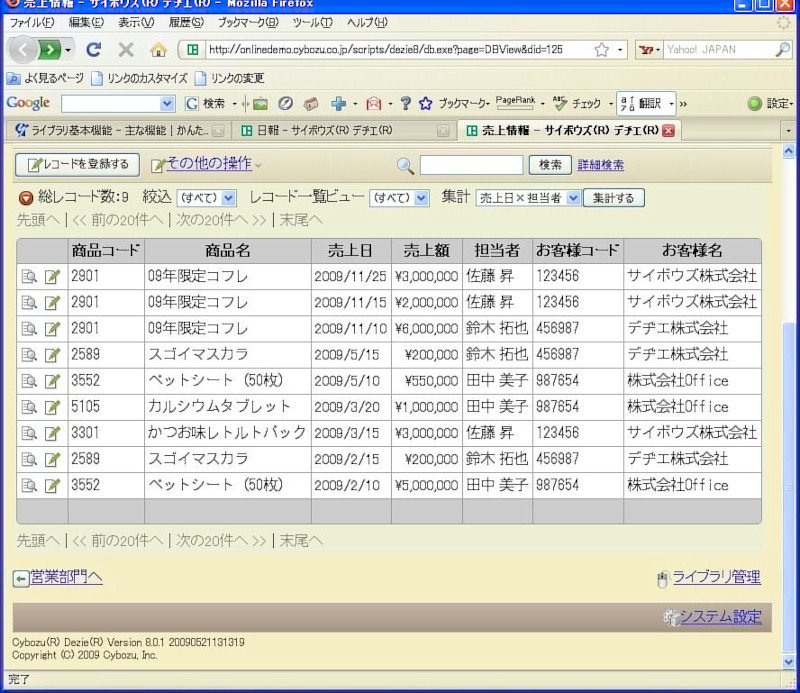Click the Firefox back arrow button
This screenshot has height=693, width=800.
tap(23, 50)
